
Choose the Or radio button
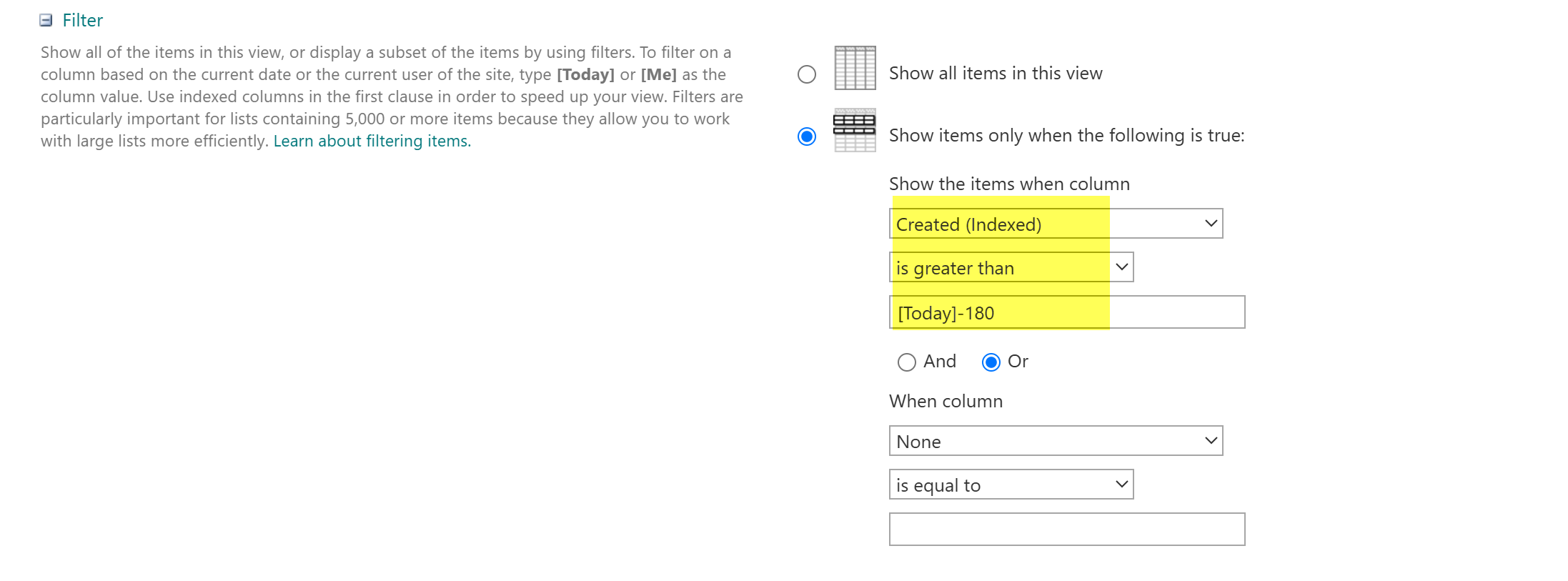[991, 362]
